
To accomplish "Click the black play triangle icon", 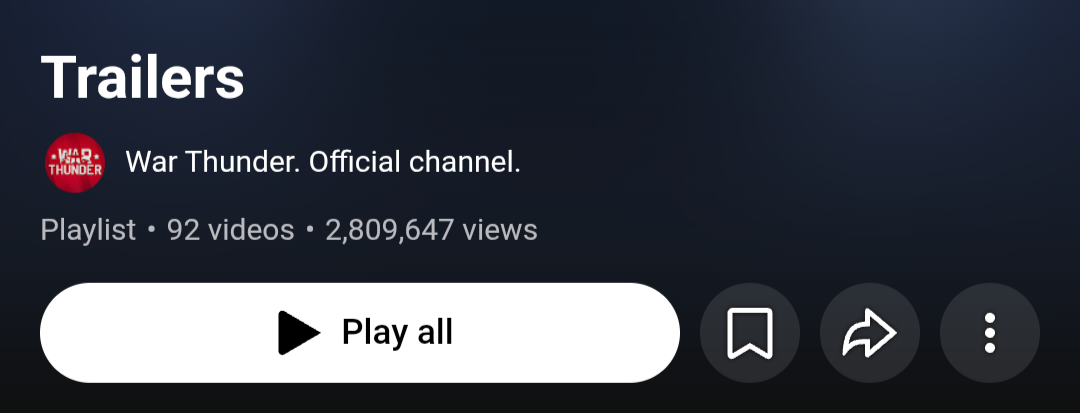I will 298,333.
